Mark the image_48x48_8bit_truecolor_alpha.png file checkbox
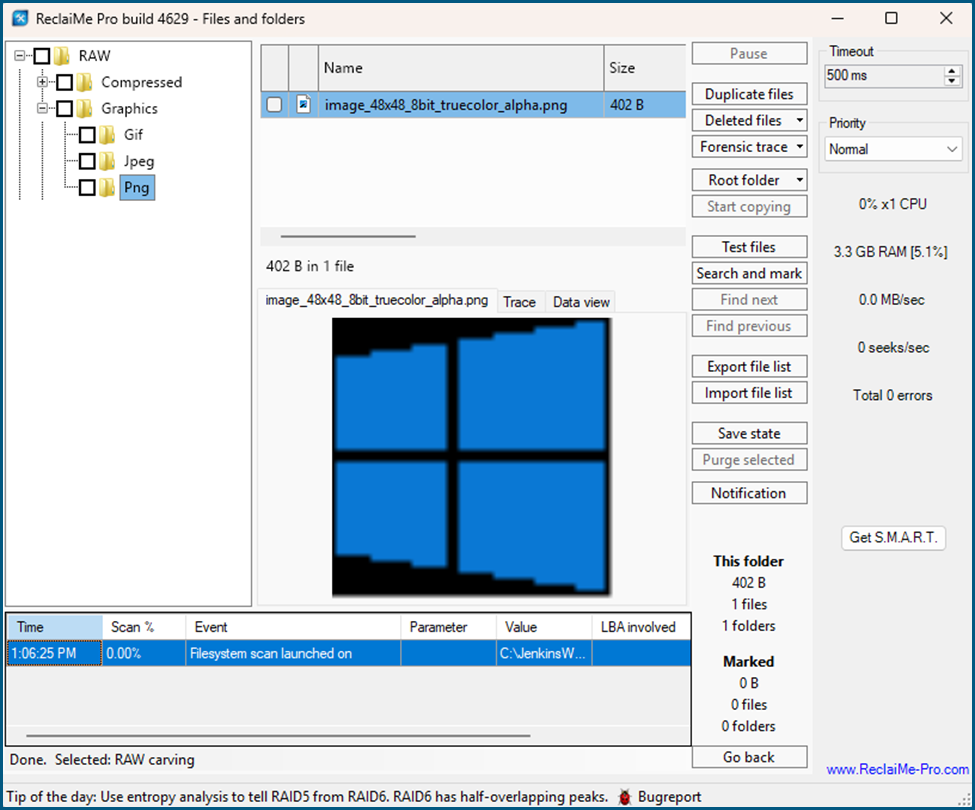The height and width of the screenshot is (810, 975). 274,104
